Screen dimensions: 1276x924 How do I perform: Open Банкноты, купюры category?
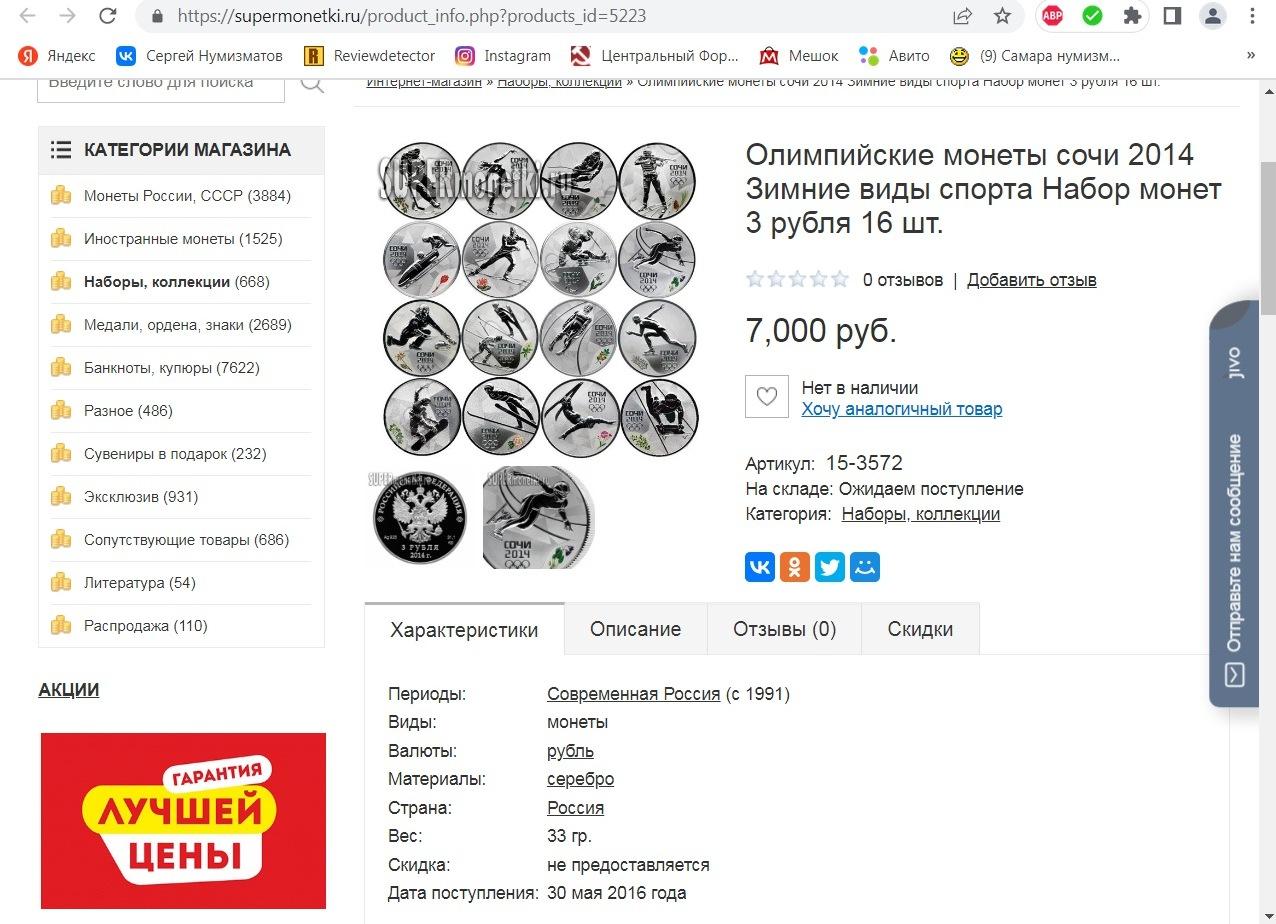click(172, 368)
